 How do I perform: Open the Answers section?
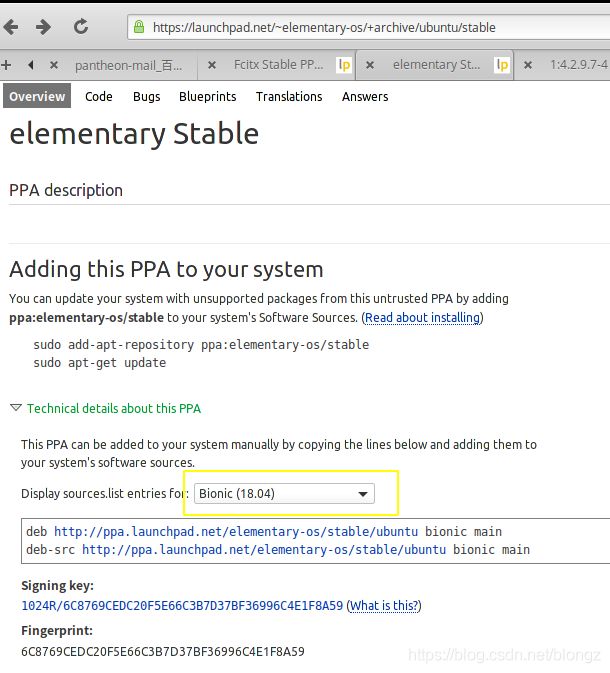[365, 97]
